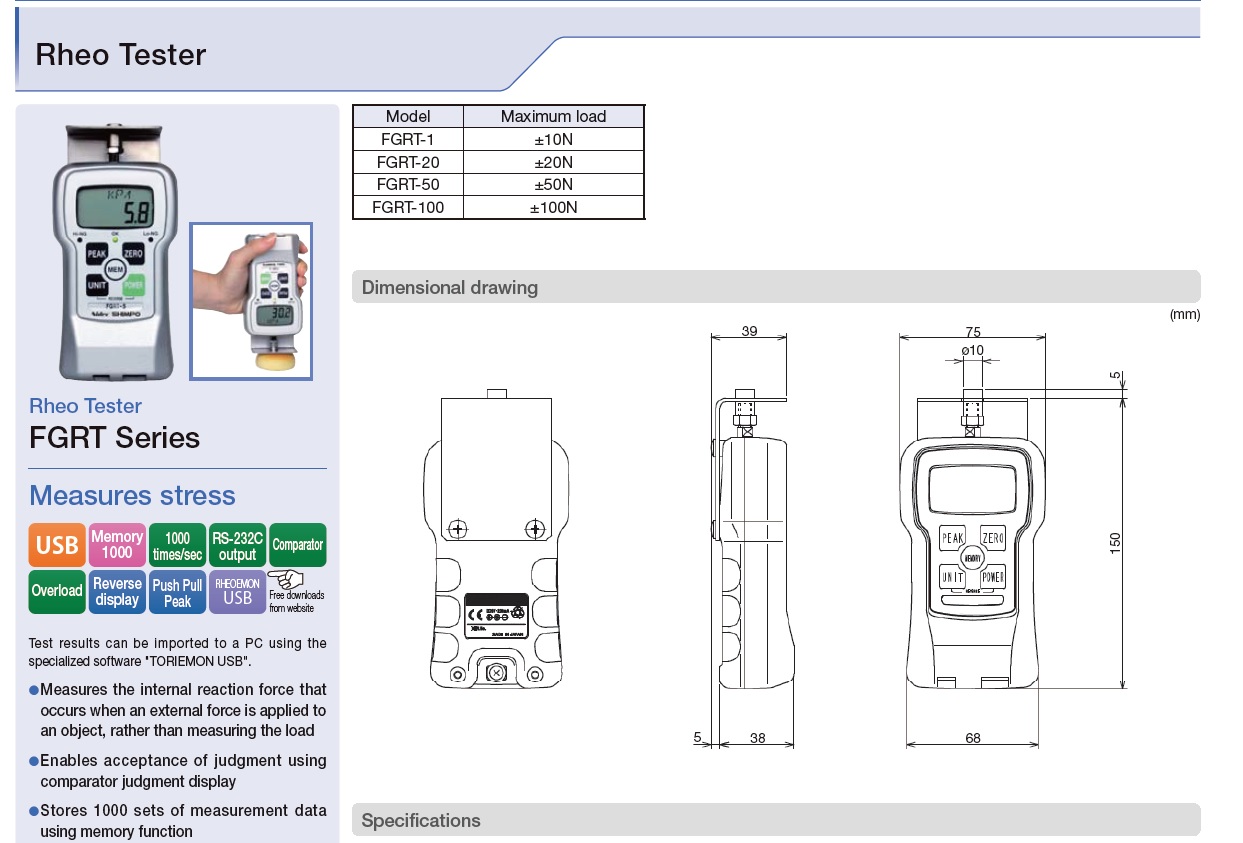Click the Dimensional drawing section header
This screenshot has height=843, width=1243.
pos(776,287)
